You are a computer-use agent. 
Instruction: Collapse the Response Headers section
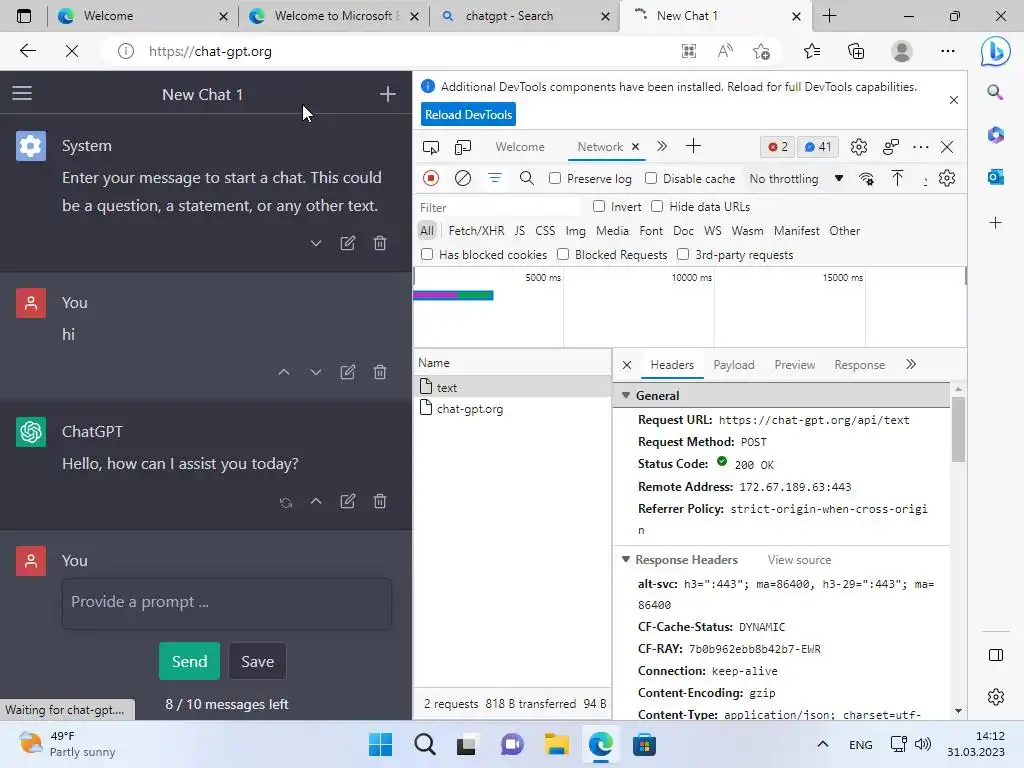[x=626, y=560]
